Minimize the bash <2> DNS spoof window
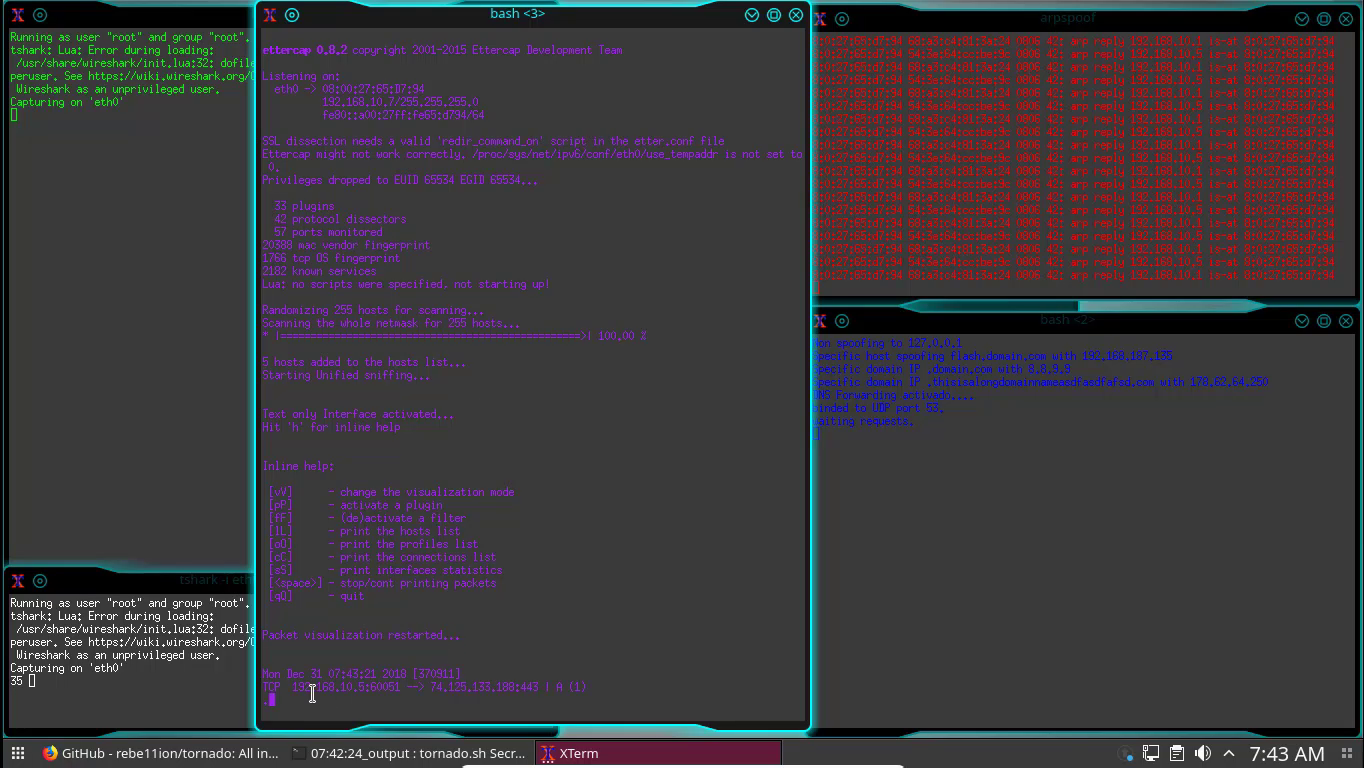Image resolution: width=1364 pixels, height=768 pixels. 1302,321
